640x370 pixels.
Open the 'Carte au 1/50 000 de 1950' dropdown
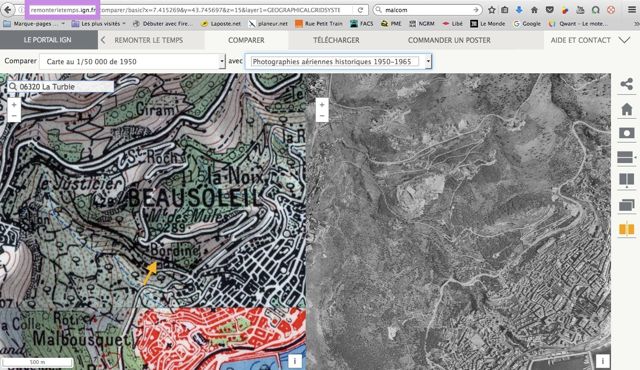(132, 62)
